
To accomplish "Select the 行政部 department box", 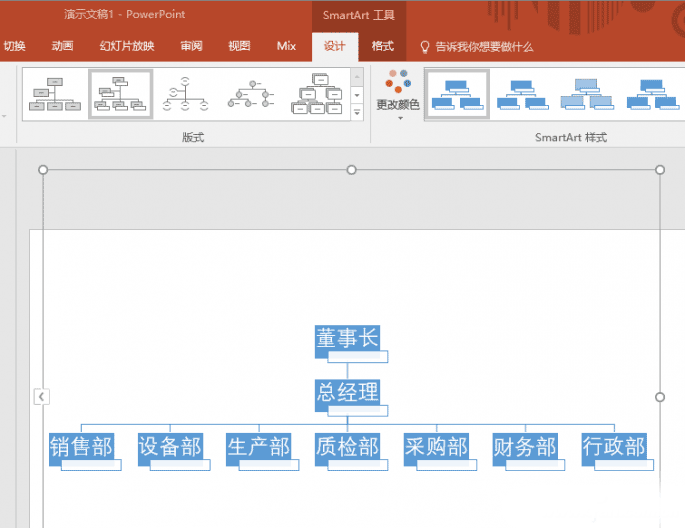I will (x=614, y=447).
